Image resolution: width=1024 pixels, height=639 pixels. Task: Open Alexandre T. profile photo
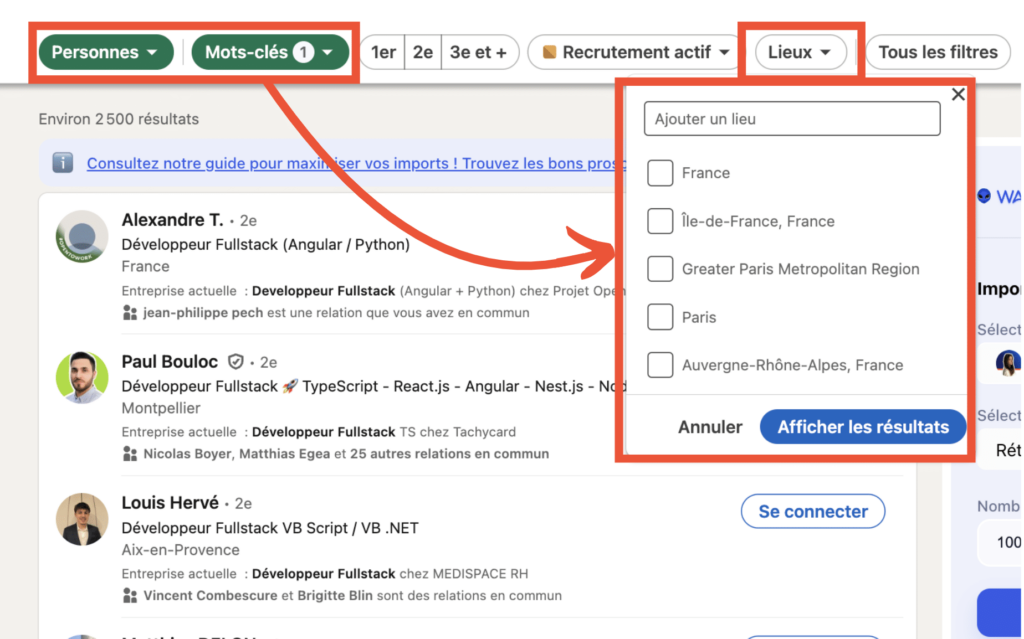(x=82, y=237)
